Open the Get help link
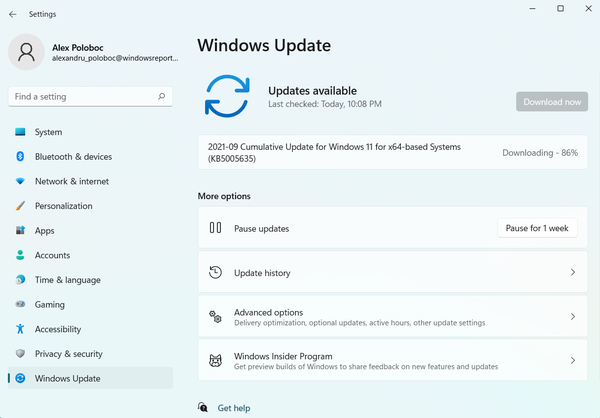Viewport: 600px width, 418px height. pos(233,408)
